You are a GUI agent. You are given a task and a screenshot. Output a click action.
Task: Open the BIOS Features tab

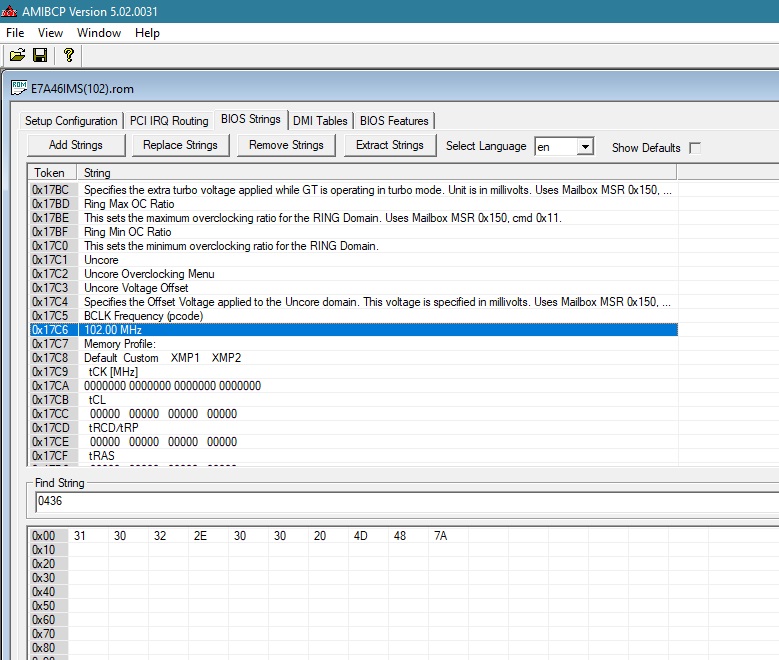tap(394, 121)
